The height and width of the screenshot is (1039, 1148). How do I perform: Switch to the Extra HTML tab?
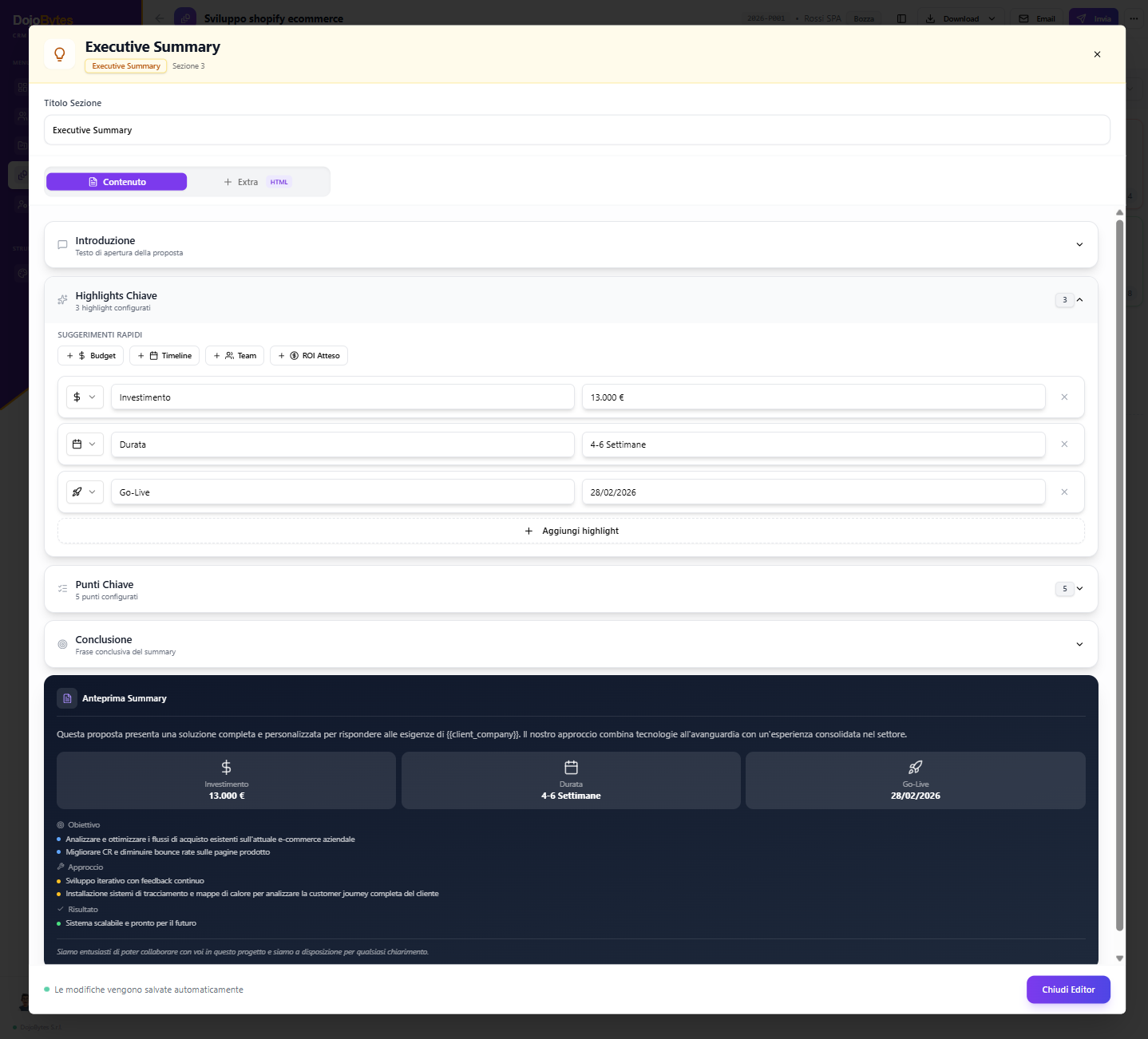257,182
